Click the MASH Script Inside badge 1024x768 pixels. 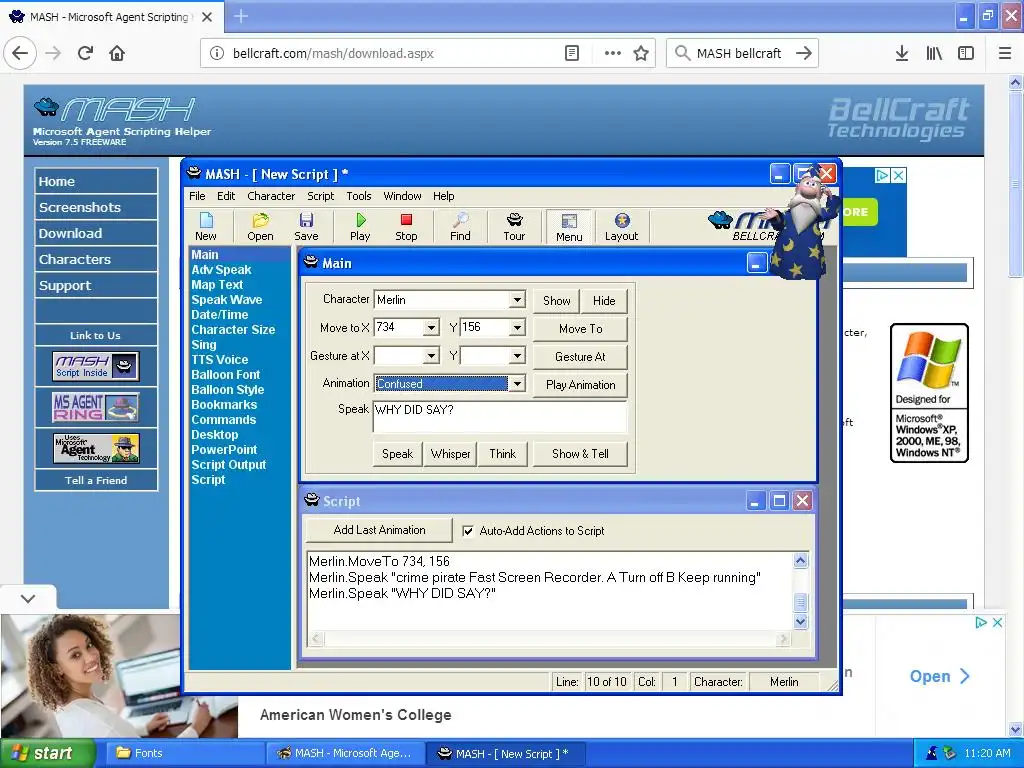pyautogui.click(x=95, y=366)
